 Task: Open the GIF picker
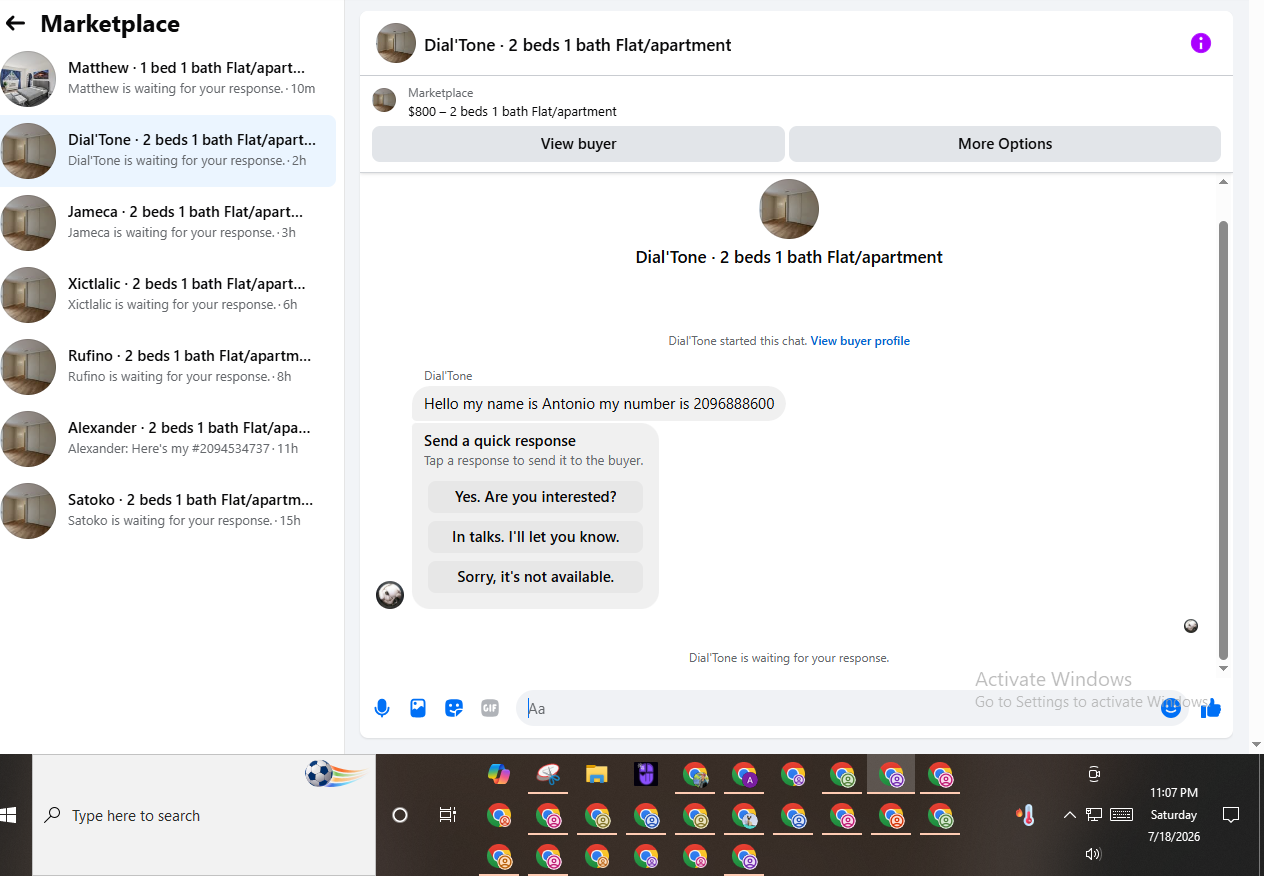(490, 708)
